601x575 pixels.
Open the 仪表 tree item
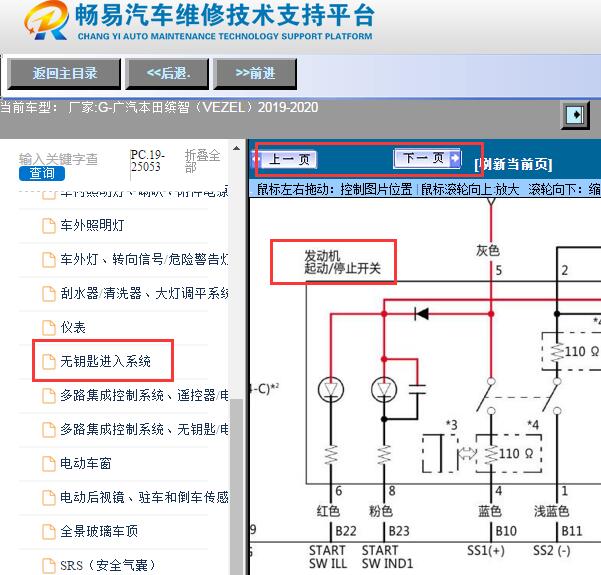point(73,328)
